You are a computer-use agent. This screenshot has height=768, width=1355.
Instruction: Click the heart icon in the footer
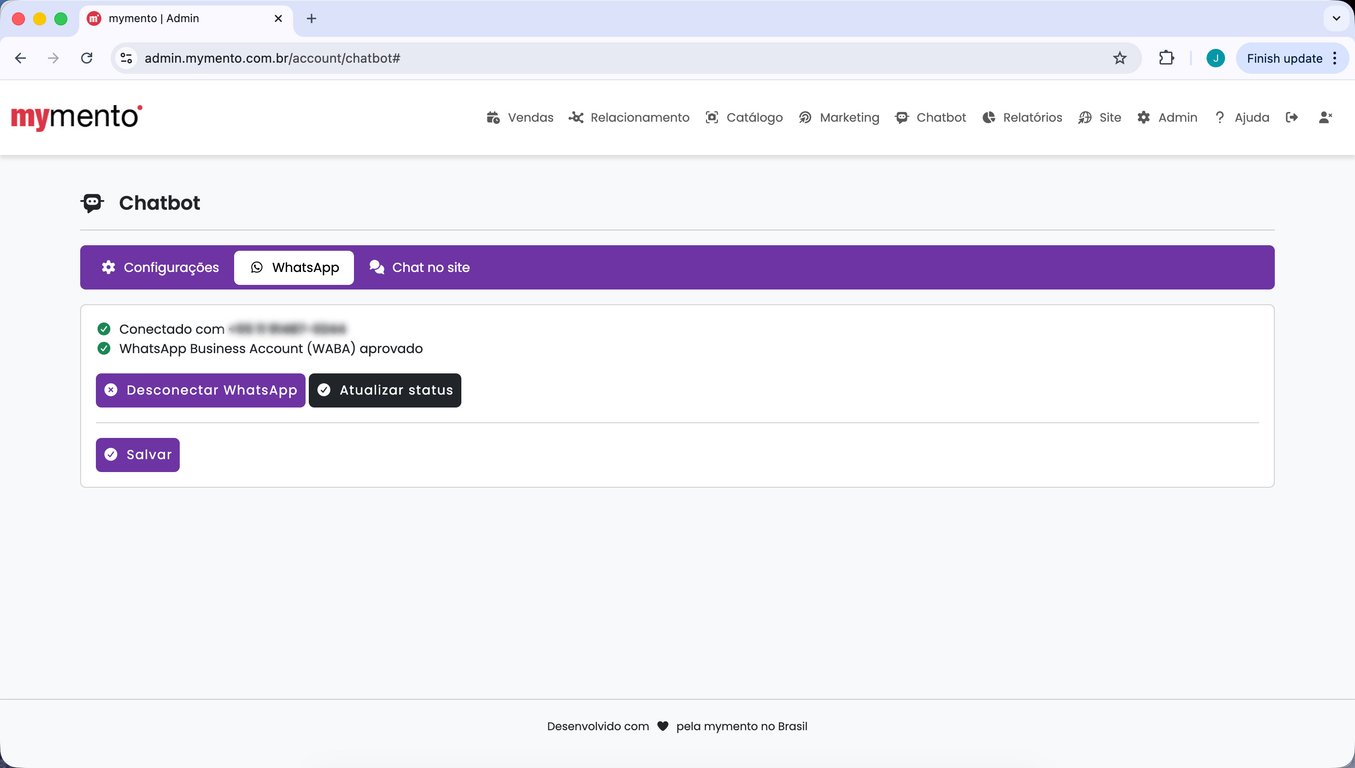pos(663,727)
